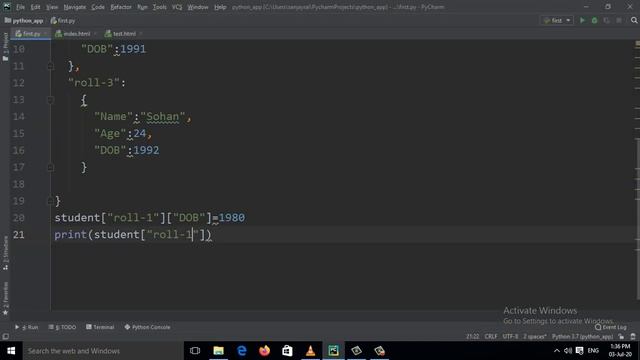Change the CRLF line separator setting

click(491, 337)
